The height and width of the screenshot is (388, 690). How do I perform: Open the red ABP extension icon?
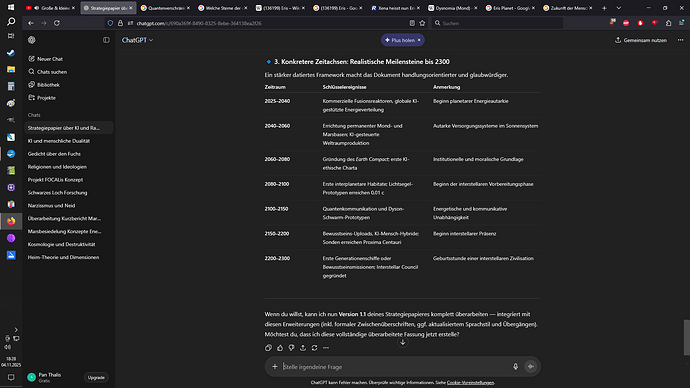coord(626,23)
